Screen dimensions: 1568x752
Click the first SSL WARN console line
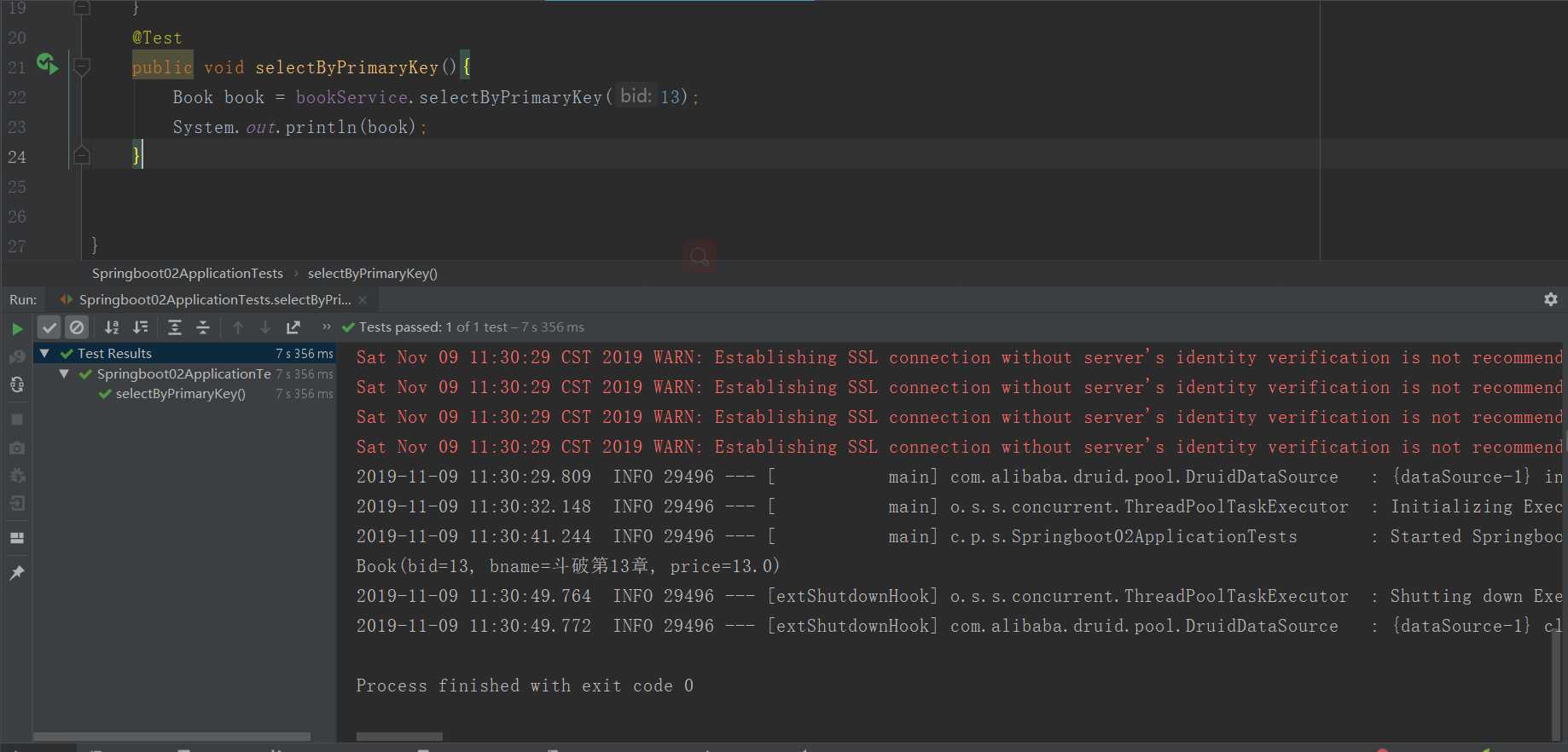[959, 357]
